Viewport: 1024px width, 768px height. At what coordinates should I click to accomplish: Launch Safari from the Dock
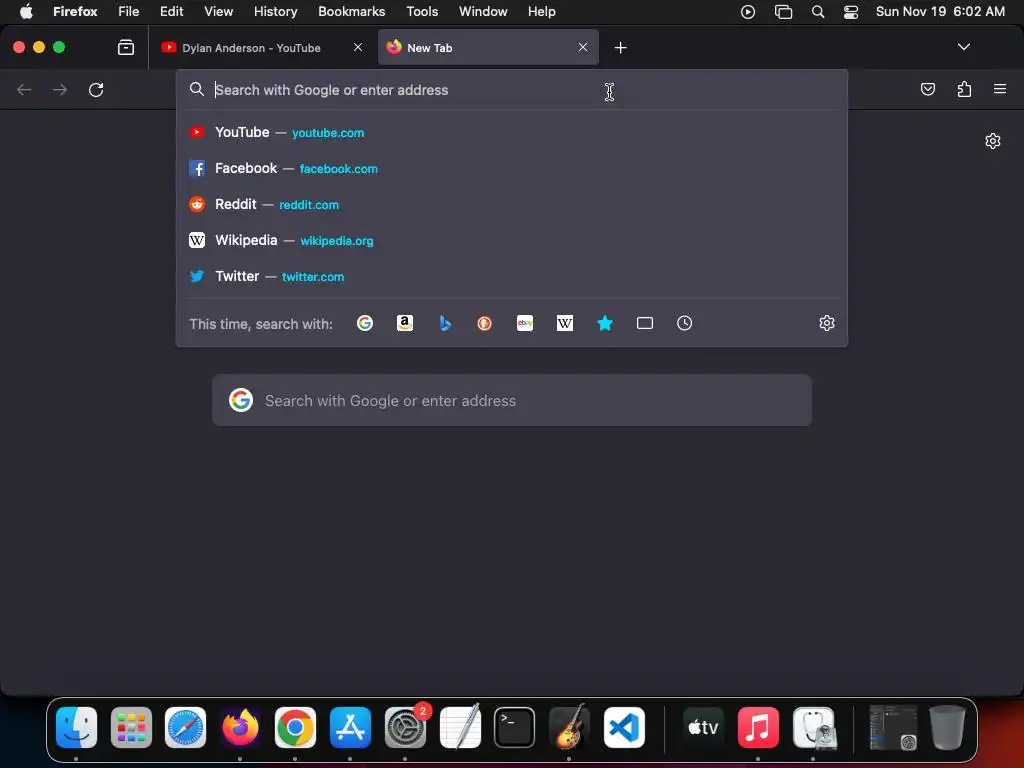pos(185,728)
